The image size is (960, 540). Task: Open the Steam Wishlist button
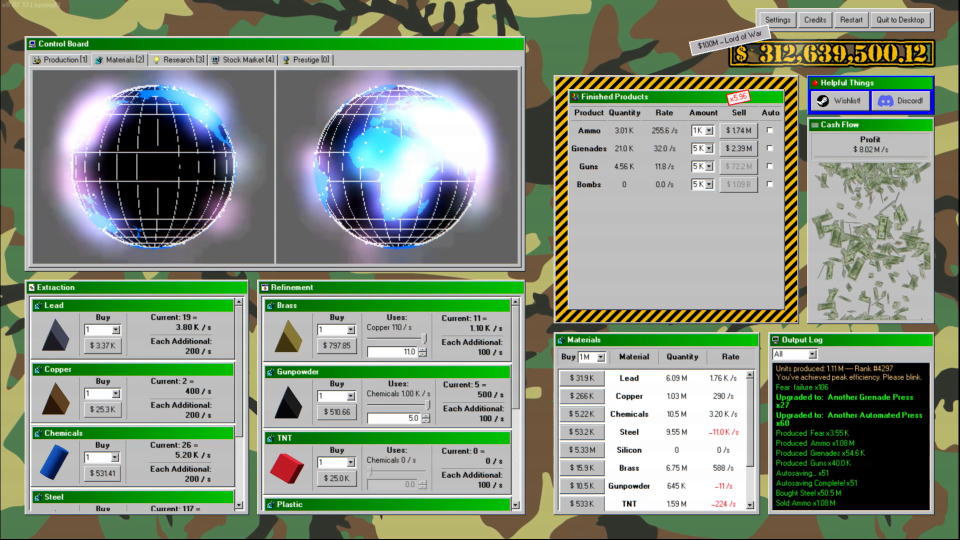click(839, 101)
